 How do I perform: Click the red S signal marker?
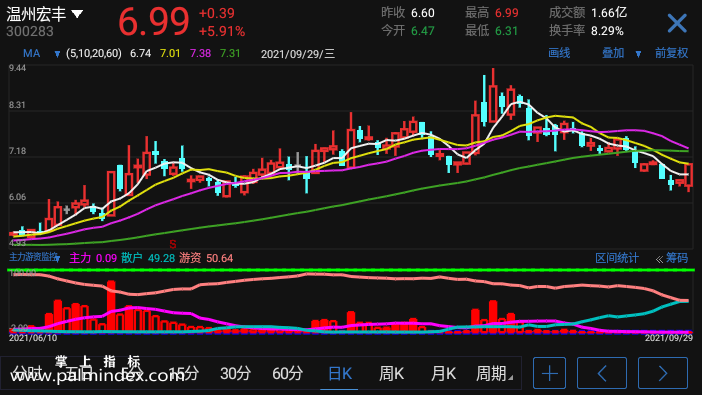click(173, 244)
